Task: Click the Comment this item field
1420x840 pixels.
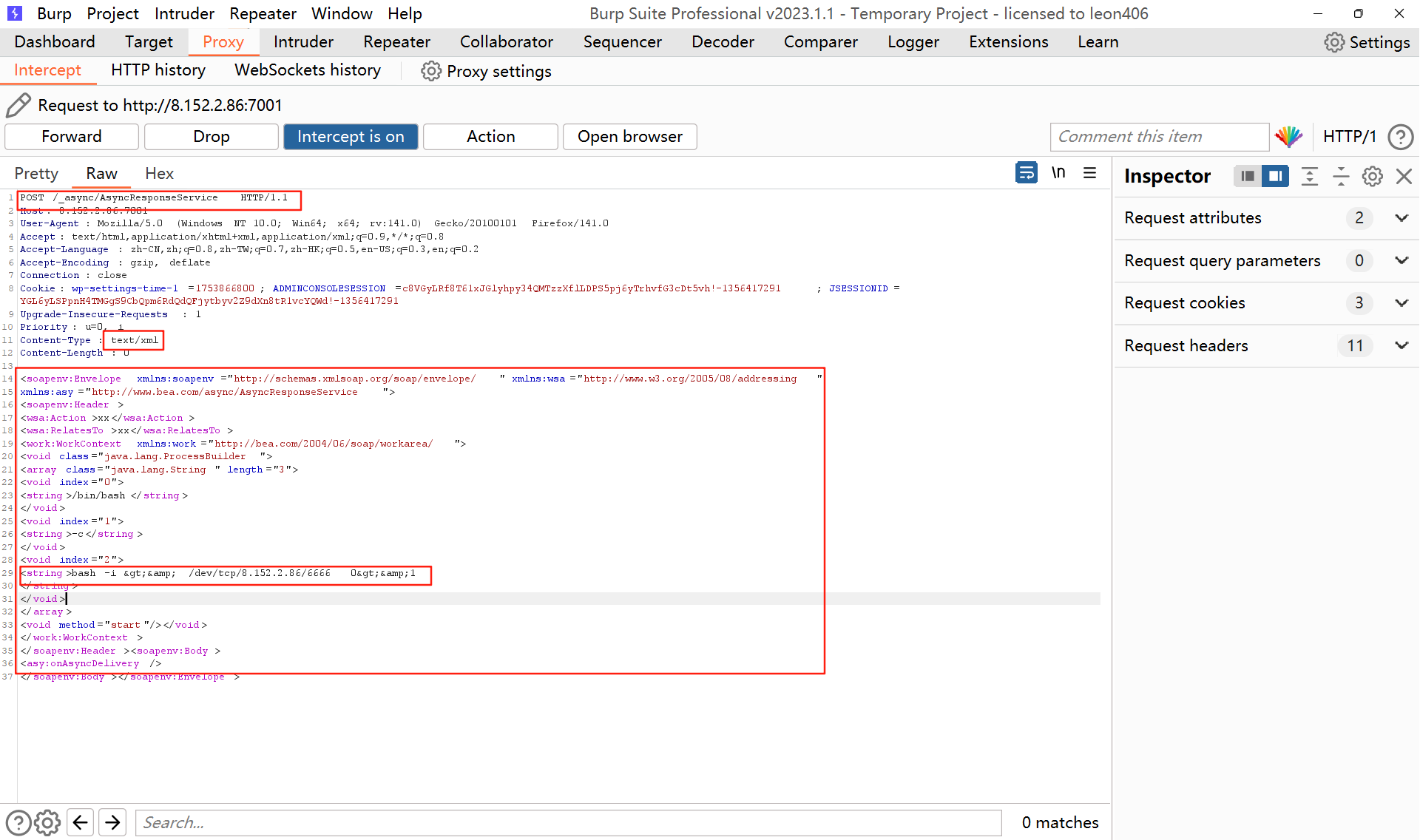Action: [x=1159, y=137]
